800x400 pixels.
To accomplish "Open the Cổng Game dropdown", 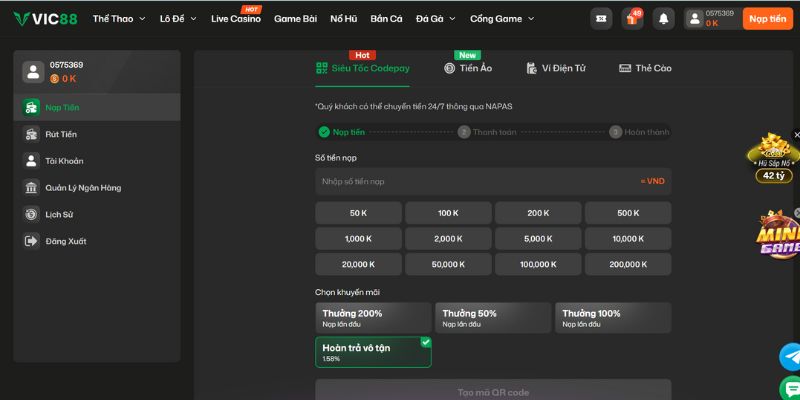I will click(501, 18).
